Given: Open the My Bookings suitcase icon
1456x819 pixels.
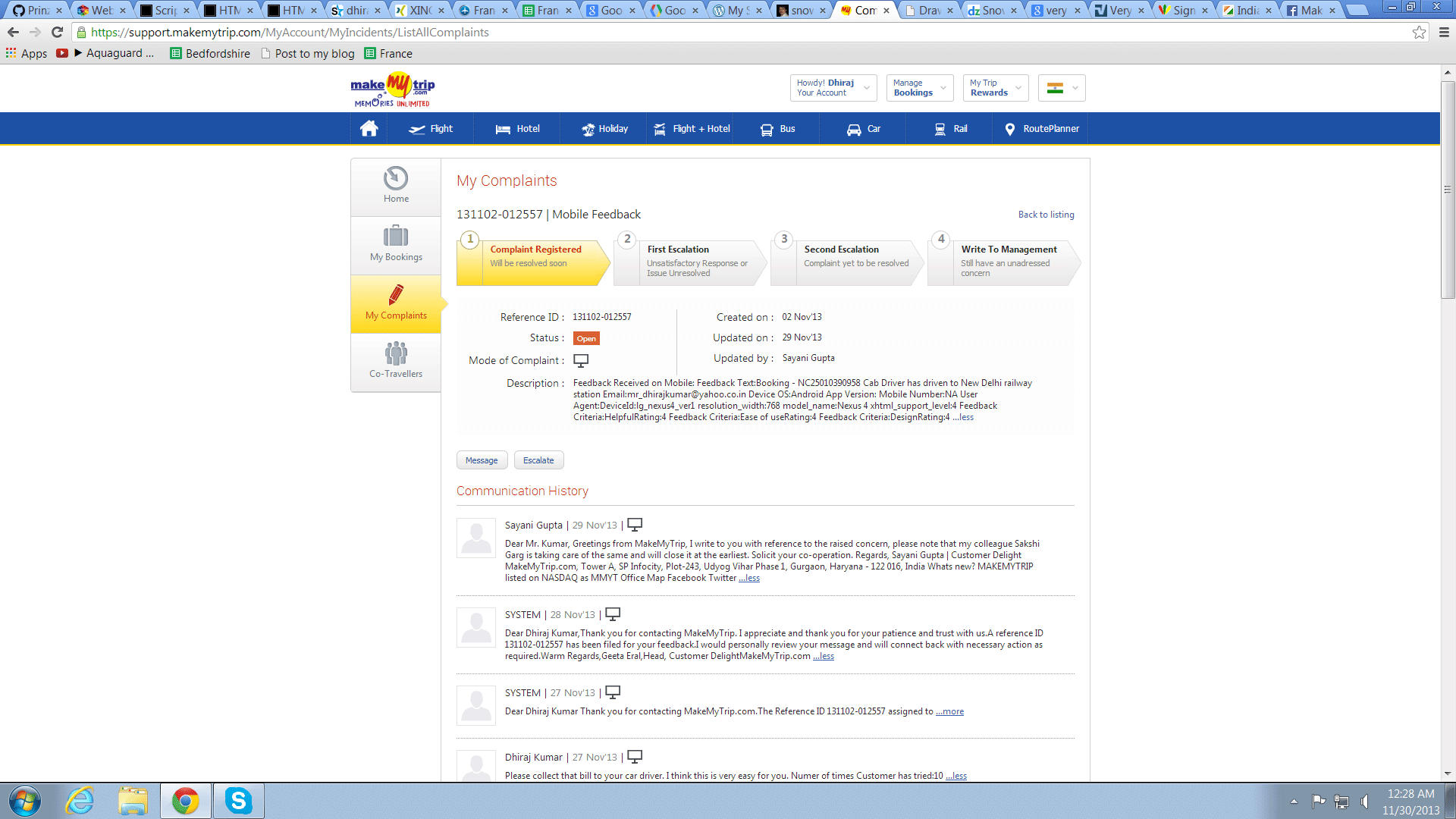Looking at the screenshot, I should (396, 237).
